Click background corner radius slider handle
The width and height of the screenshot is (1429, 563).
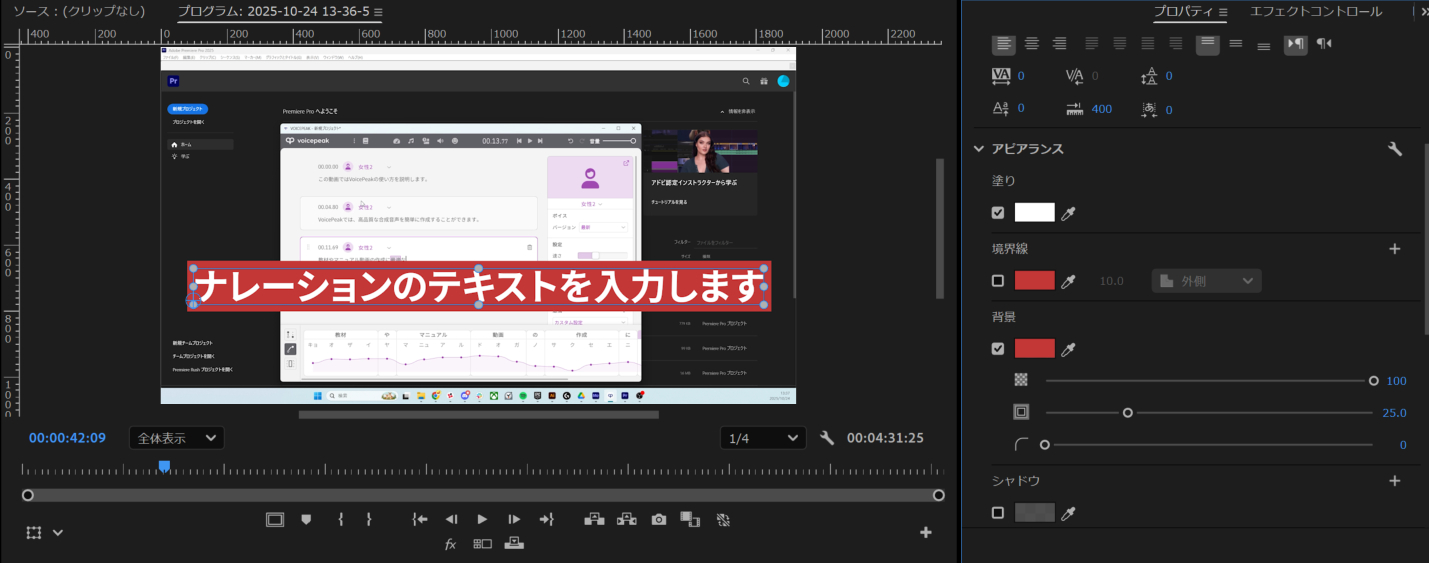[1045, 445]
